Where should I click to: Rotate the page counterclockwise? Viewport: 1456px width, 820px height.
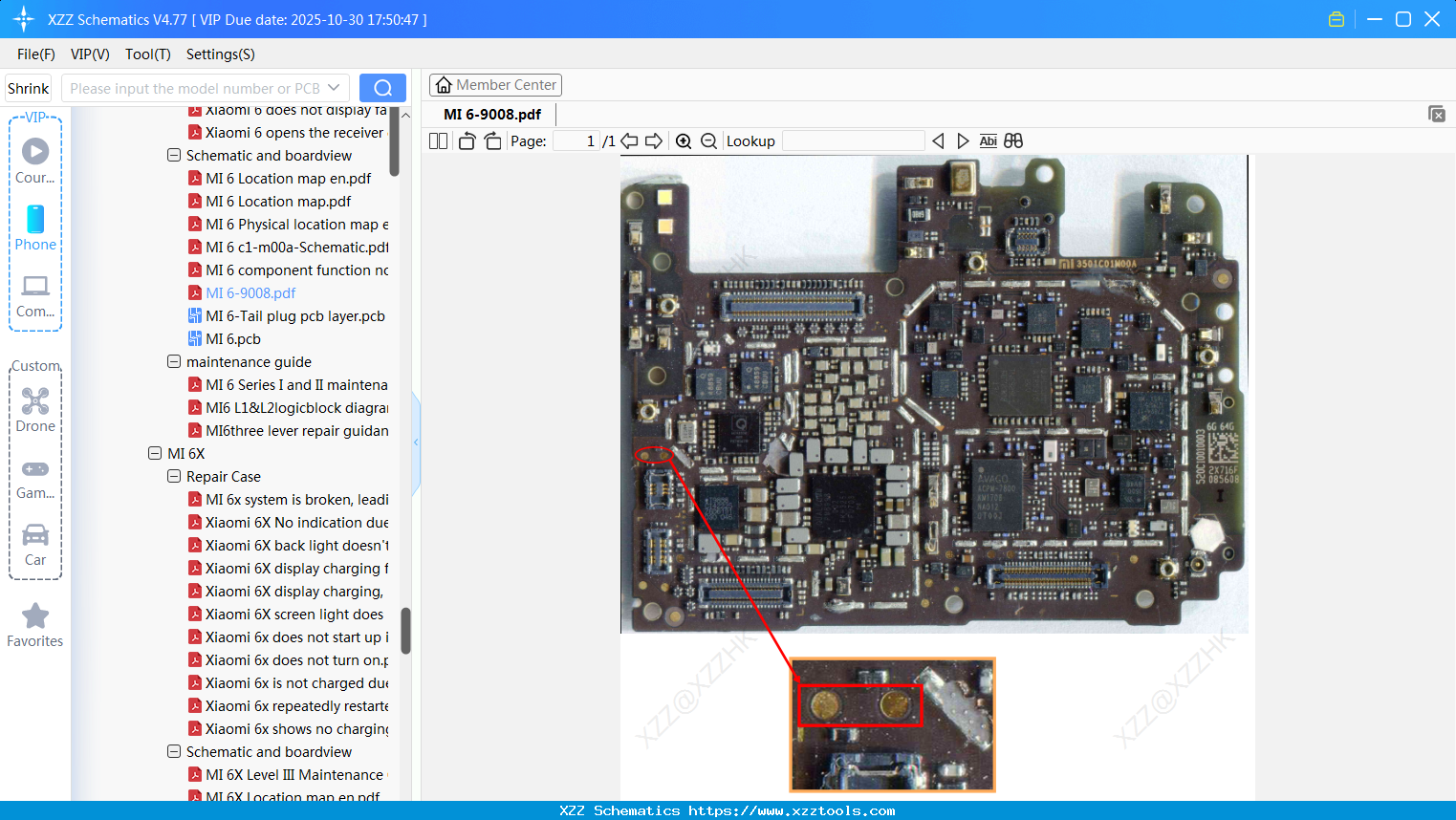click(467, 141)
